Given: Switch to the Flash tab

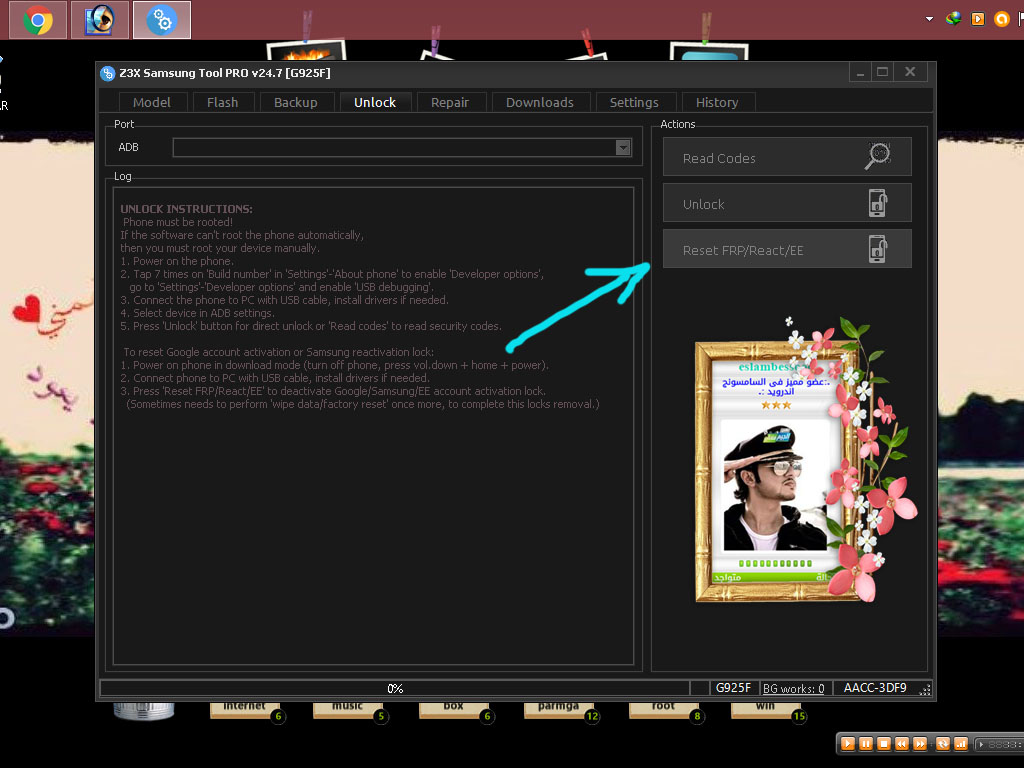Looking at the screenshot, I should tap(223, 103).
